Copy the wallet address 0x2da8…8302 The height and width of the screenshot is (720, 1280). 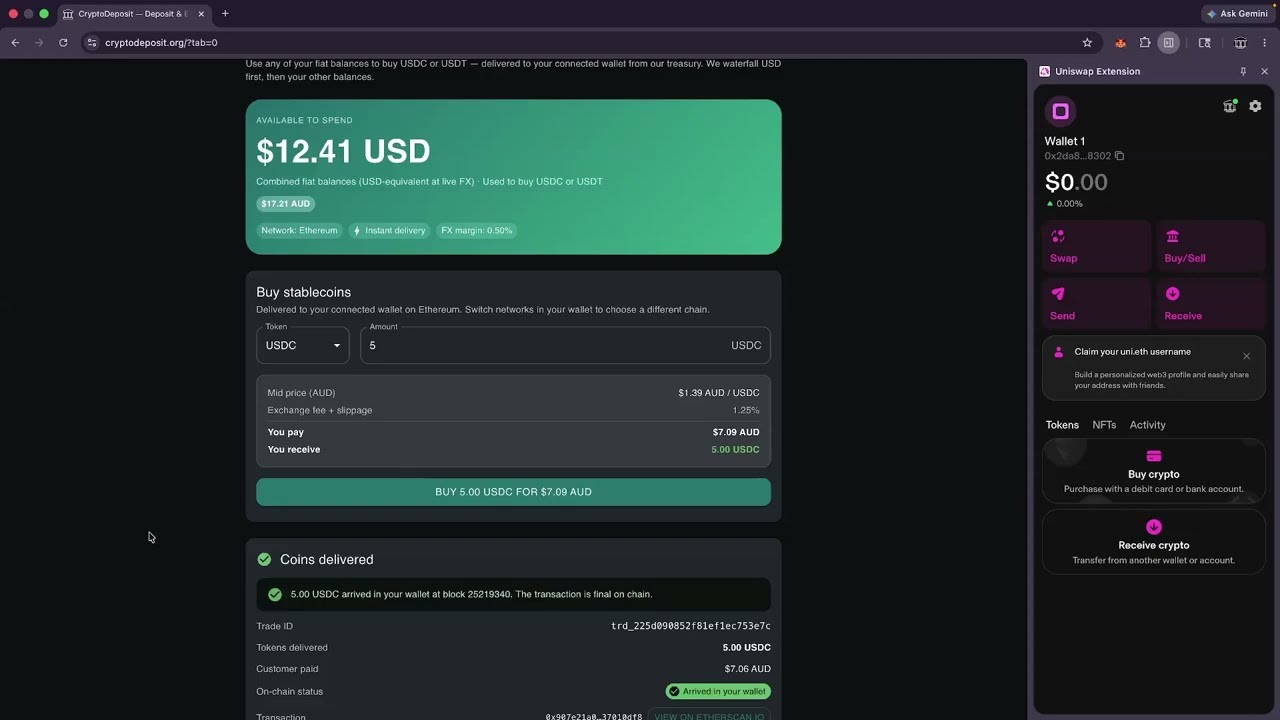(x=1119, y=156)
